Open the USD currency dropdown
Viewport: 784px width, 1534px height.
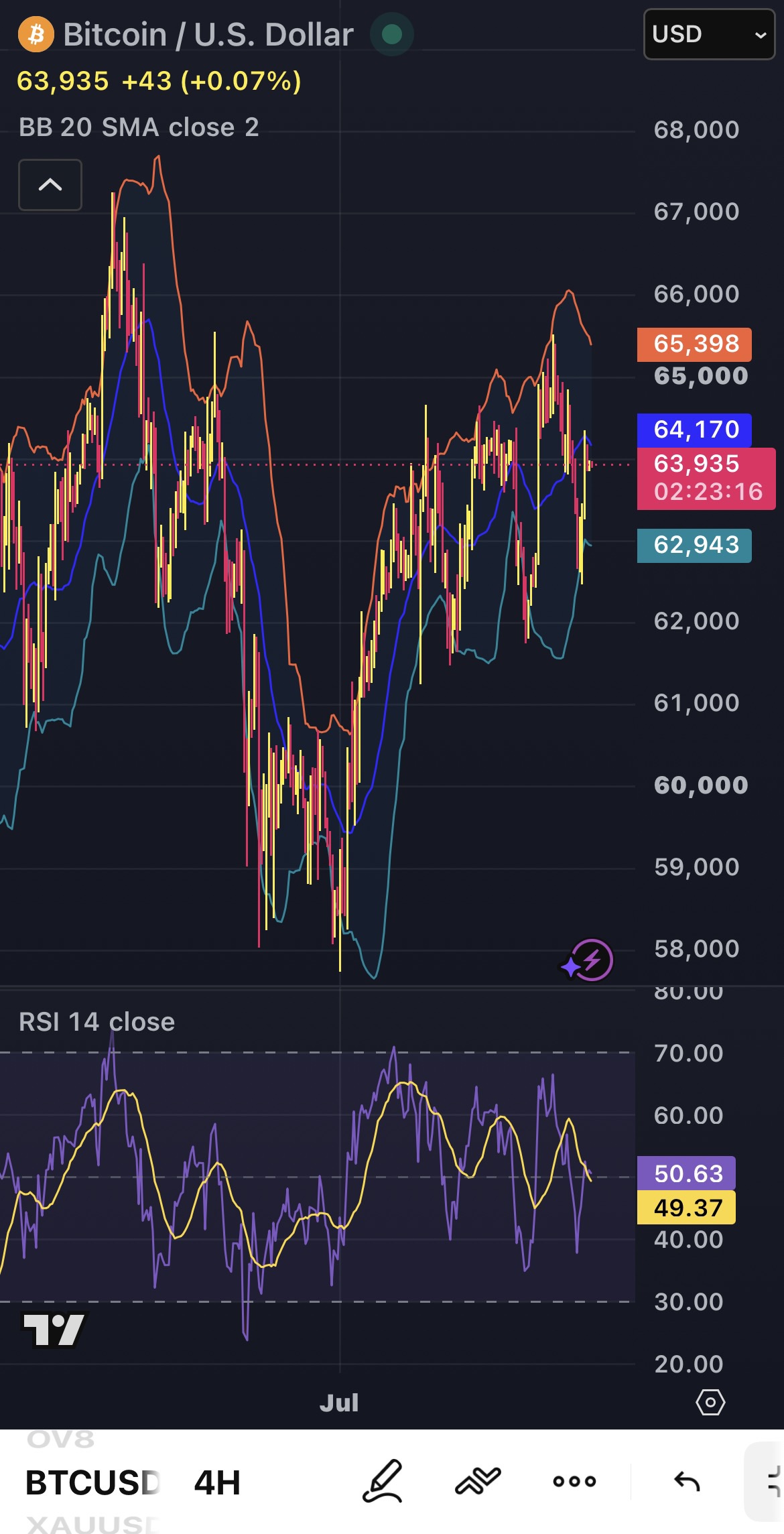coord(709,34)
